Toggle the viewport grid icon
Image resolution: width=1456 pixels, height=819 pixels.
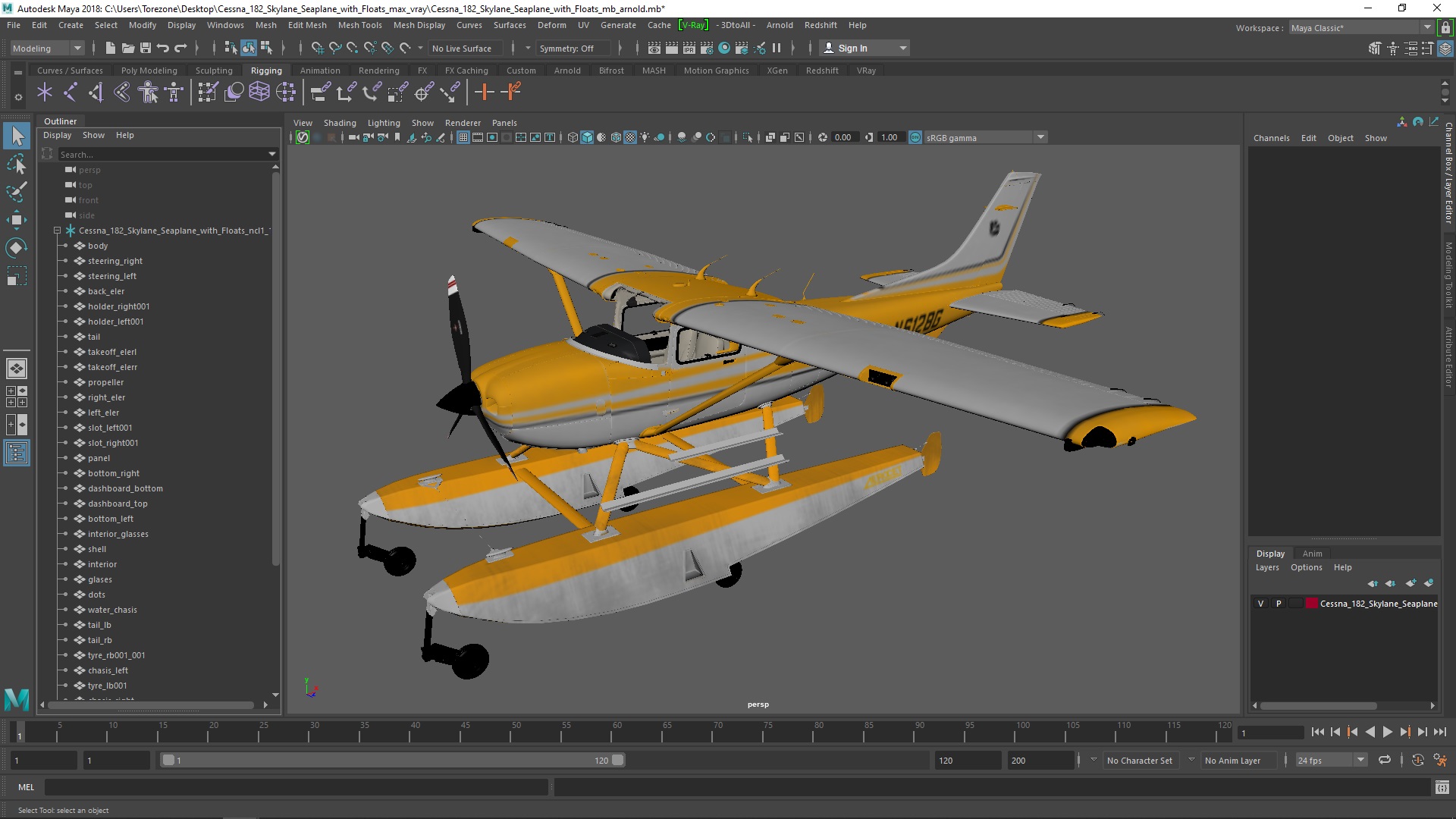point(463,137)
